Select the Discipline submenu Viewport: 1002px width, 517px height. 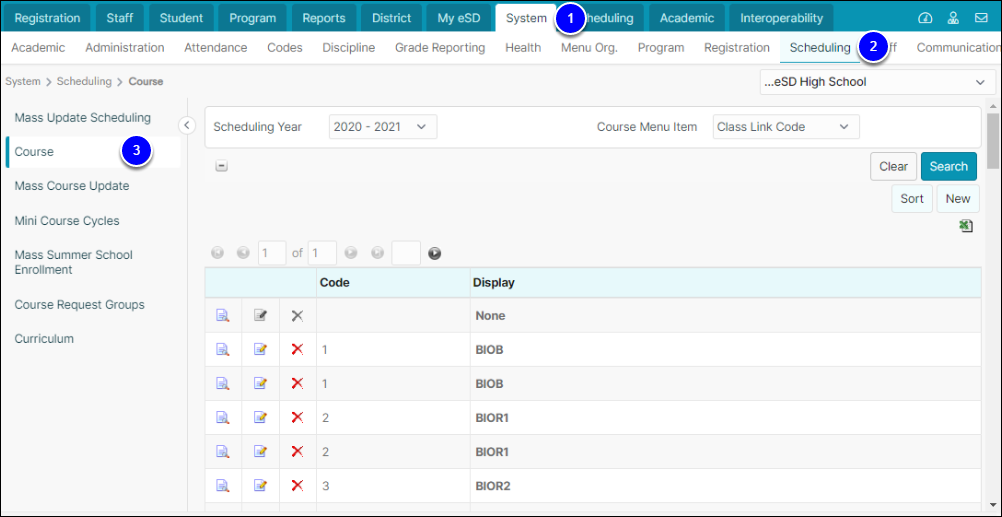(348, 47)
